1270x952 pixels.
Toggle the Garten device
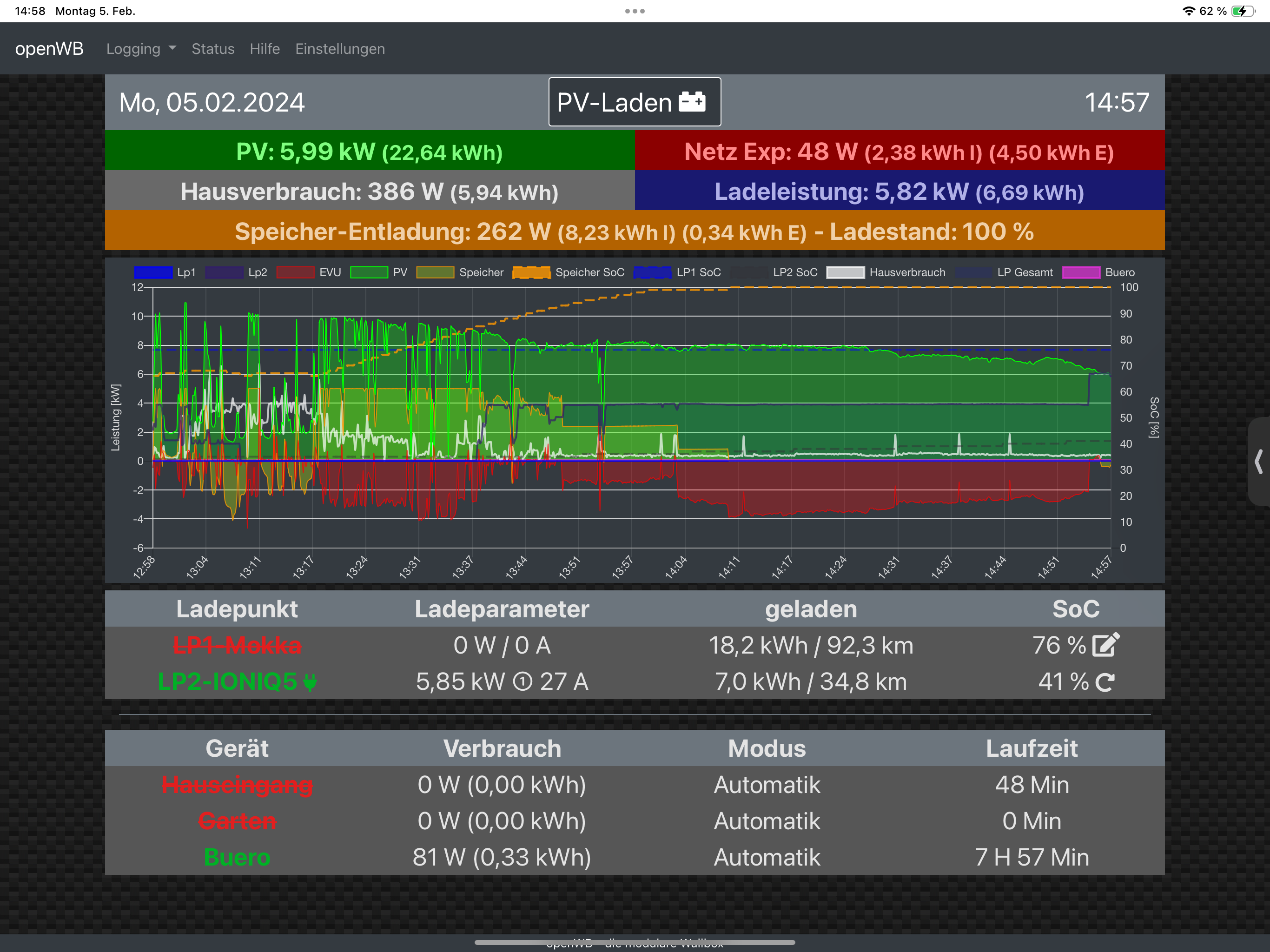pos(237,821)
